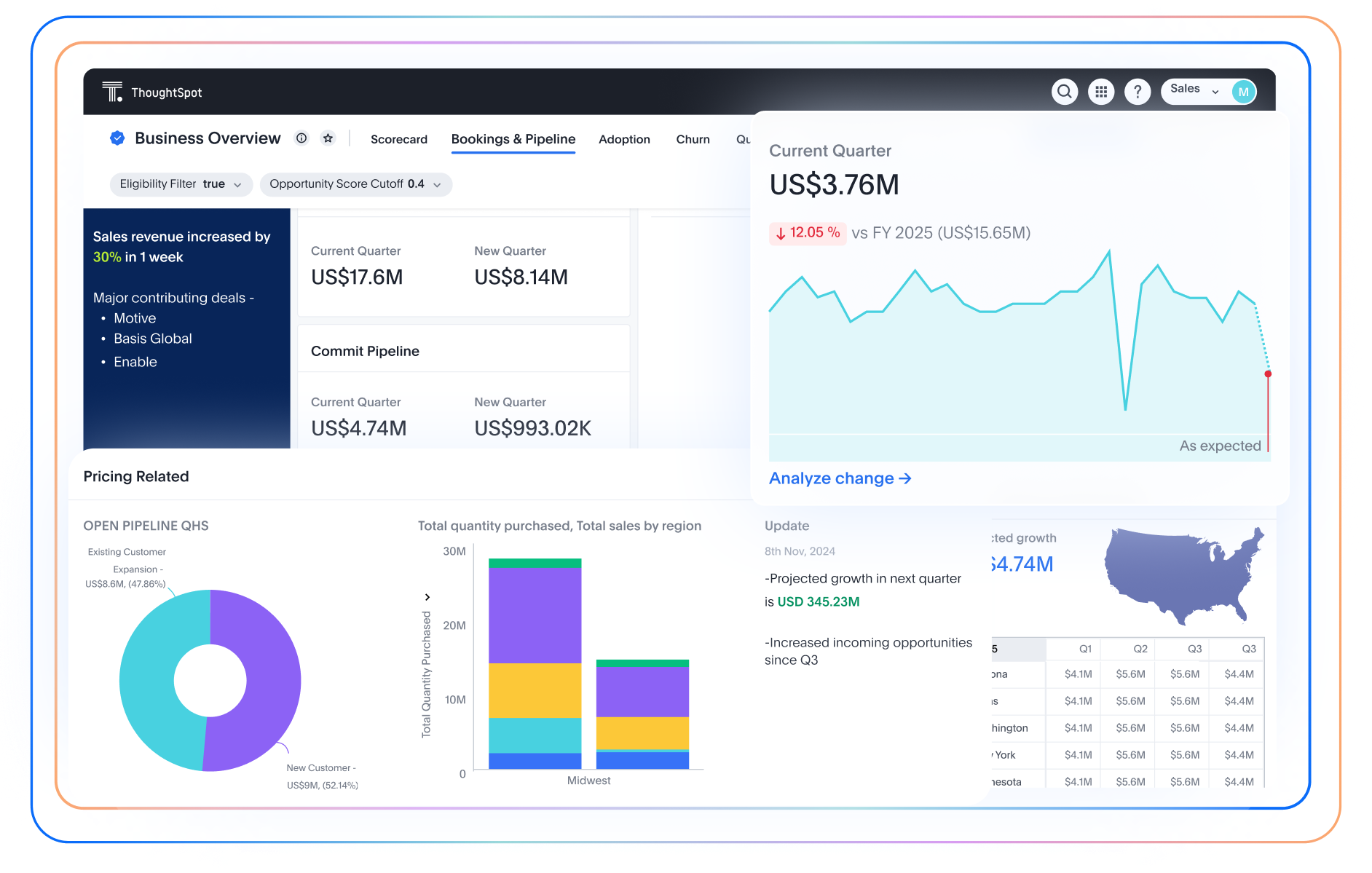The width and height of the screenshot is (1372, 873).
Task: Expand the Opportunity Score Cutoff dropdown
Action: point(356,184)
